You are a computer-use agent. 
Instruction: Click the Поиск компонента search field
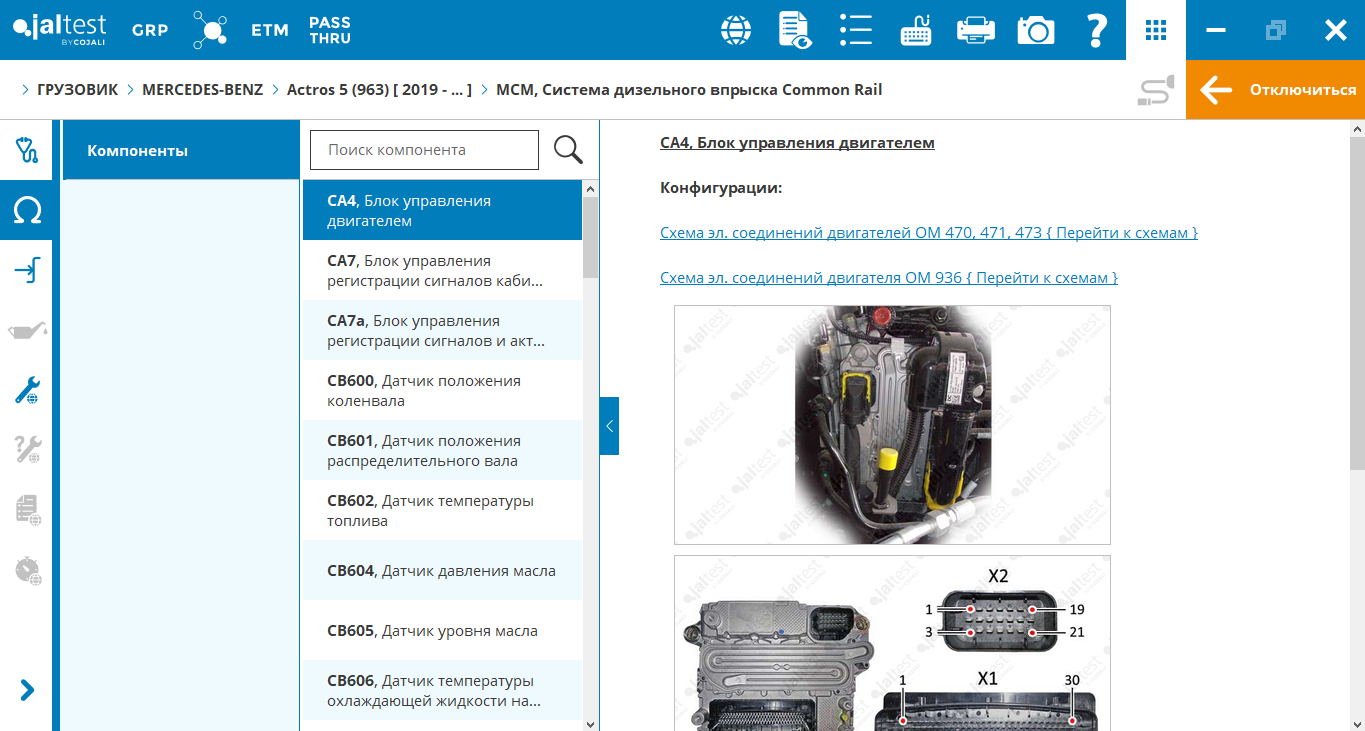coord(424,150)
